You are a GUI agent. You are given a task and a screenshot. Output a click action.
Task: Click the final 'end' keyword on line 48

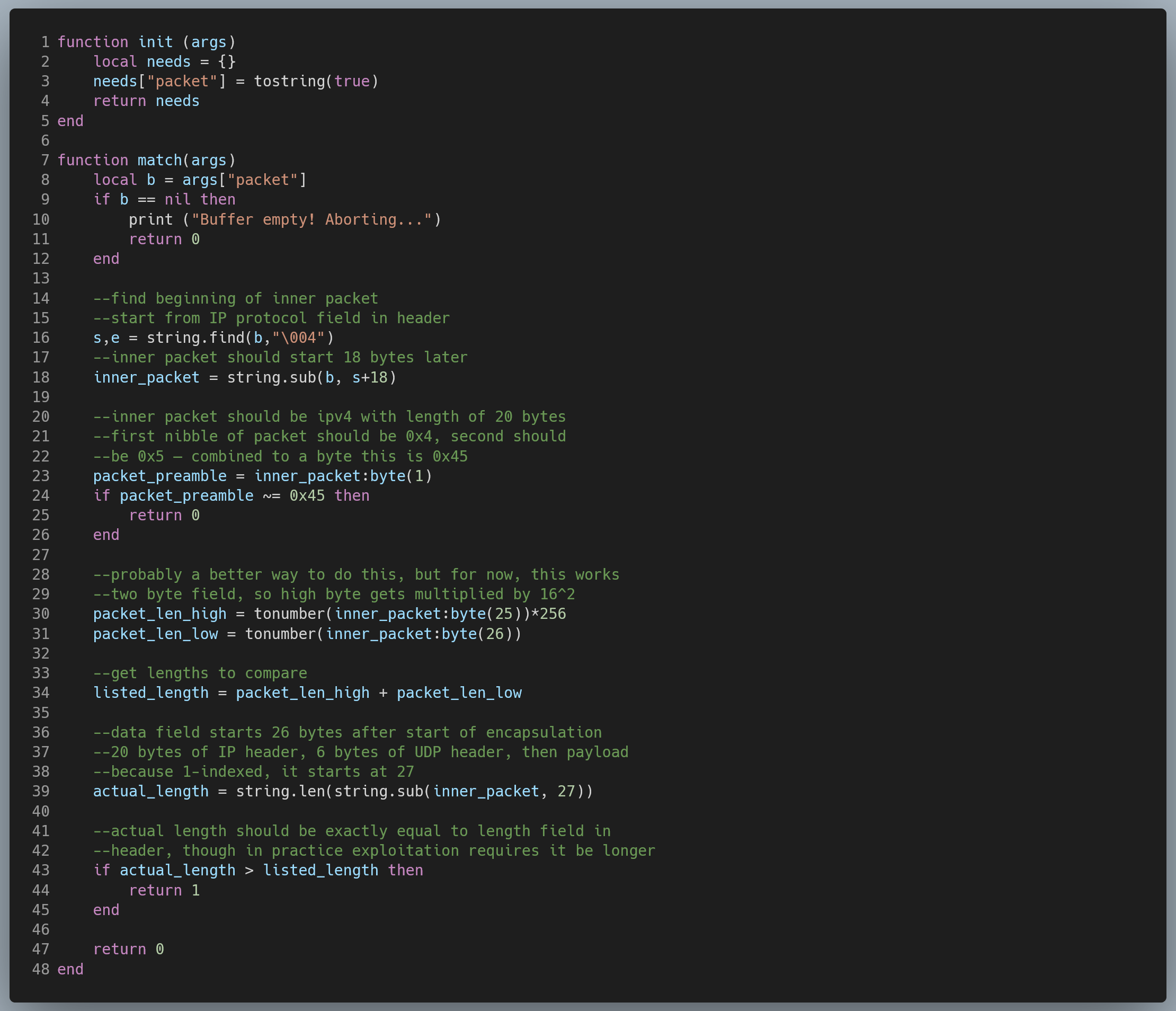[x=70, y=969]
